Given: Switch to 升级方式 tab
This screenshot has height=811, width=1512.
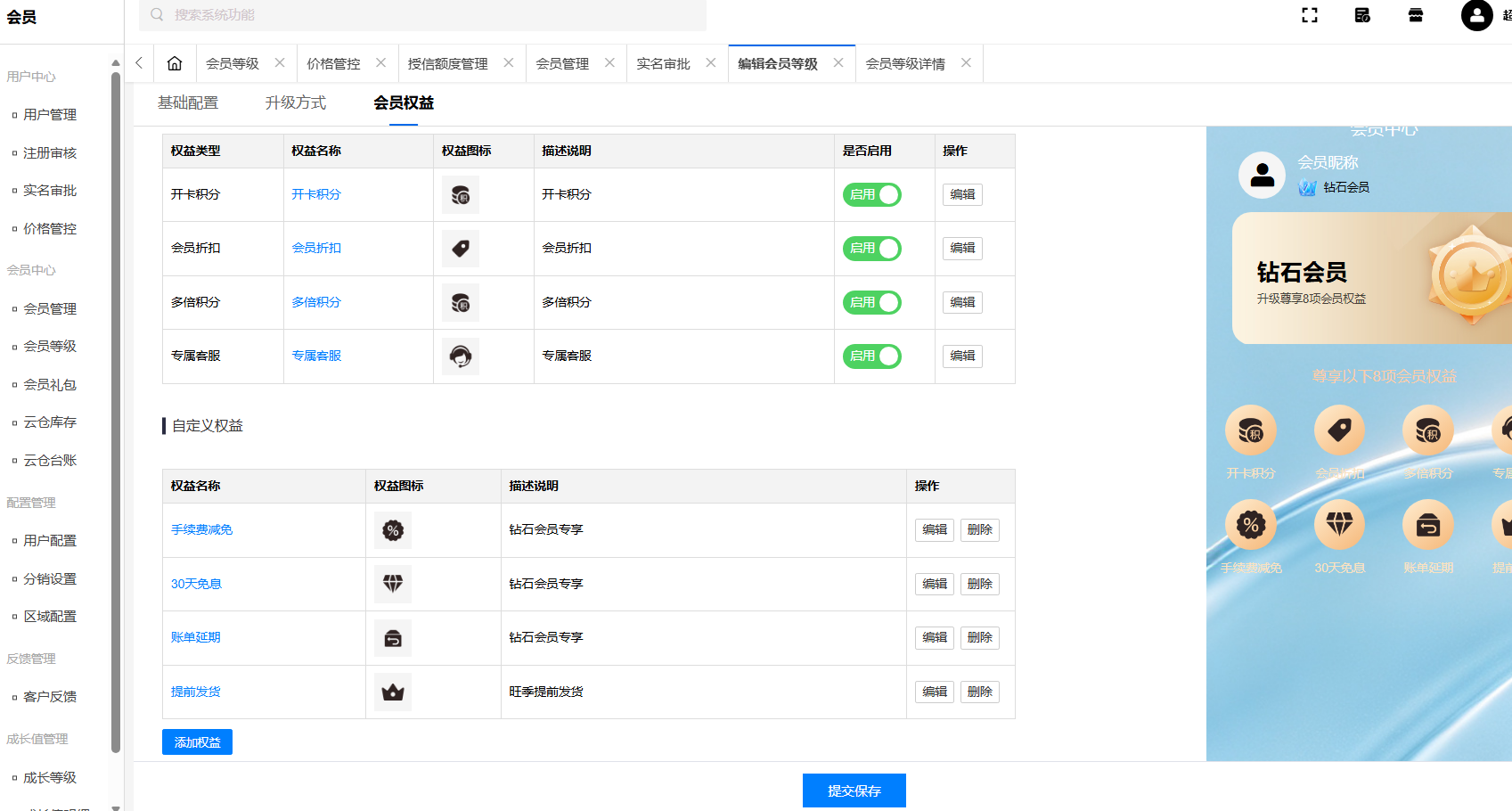Looking at the screenshot, I should [x=296, y=102].
